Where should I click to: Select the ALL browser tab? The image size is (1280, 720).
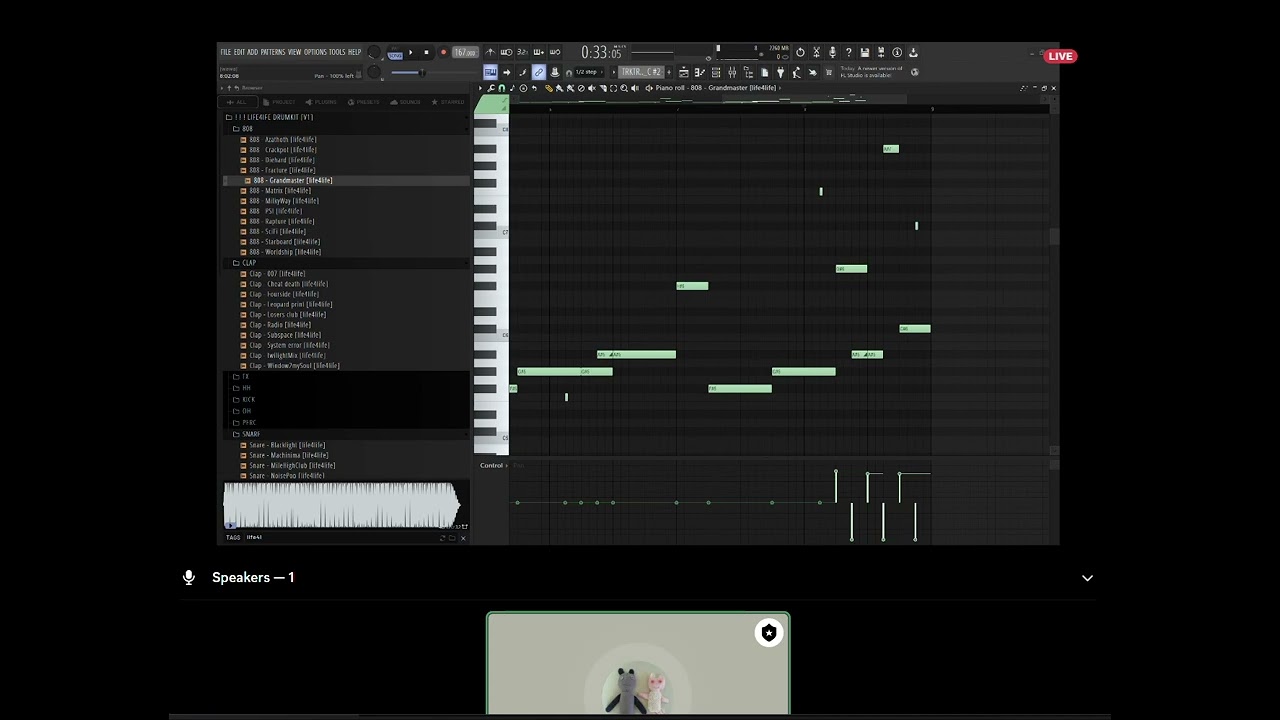tap(237, 102)
